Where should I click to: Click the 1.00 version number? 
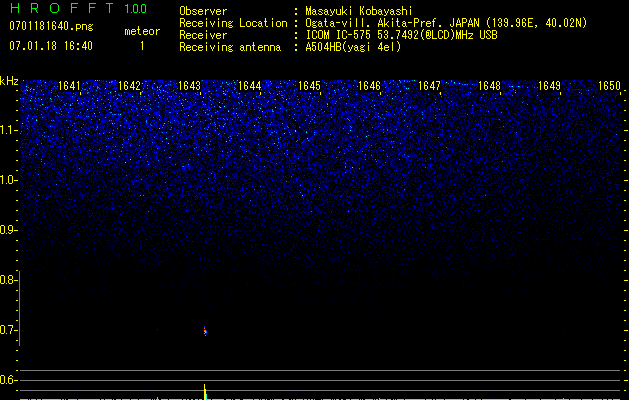tap(135, 10)
